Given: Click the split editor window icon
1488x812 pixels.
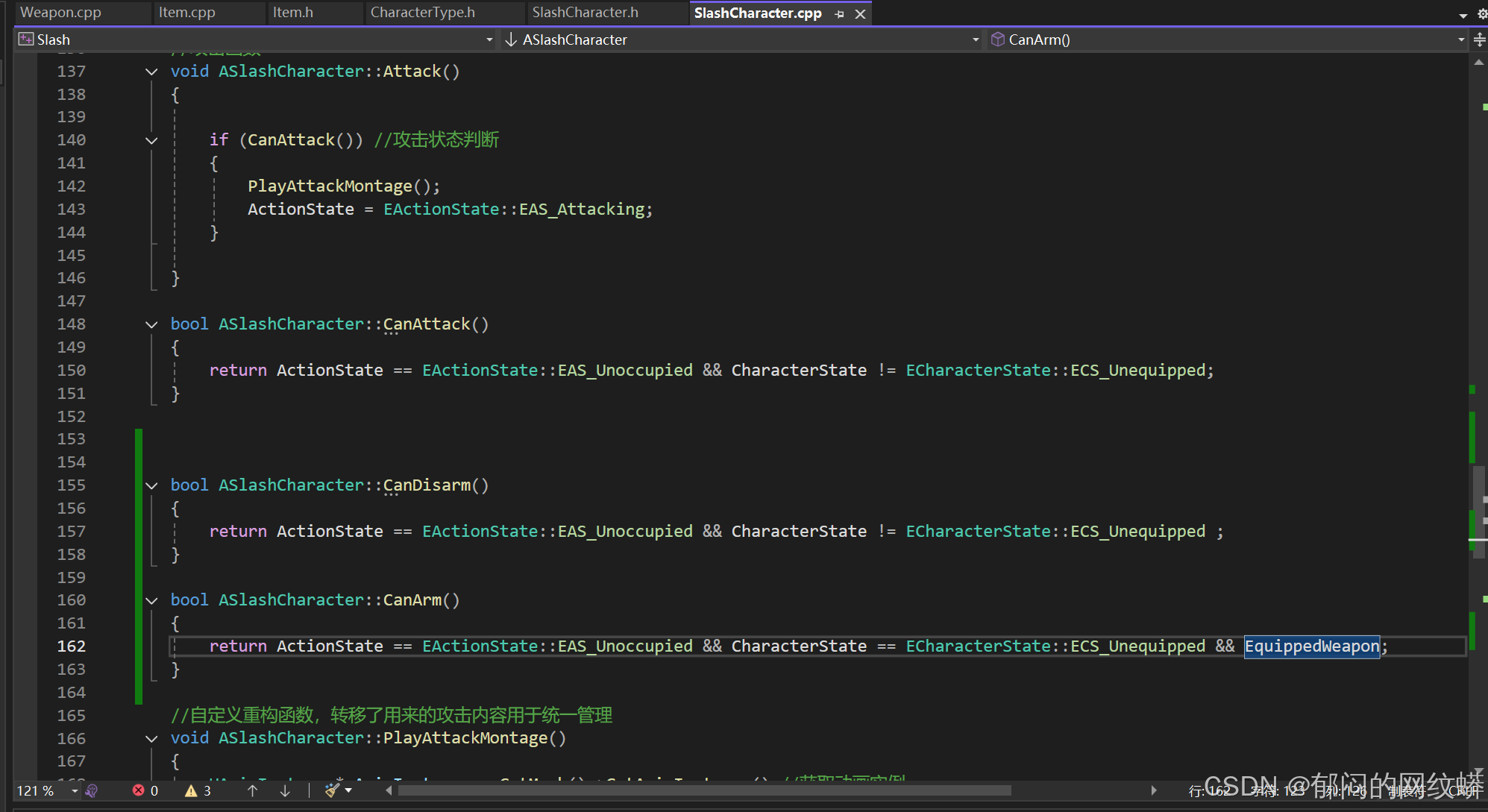Looking at the screenshot, I should [1480, 40].
